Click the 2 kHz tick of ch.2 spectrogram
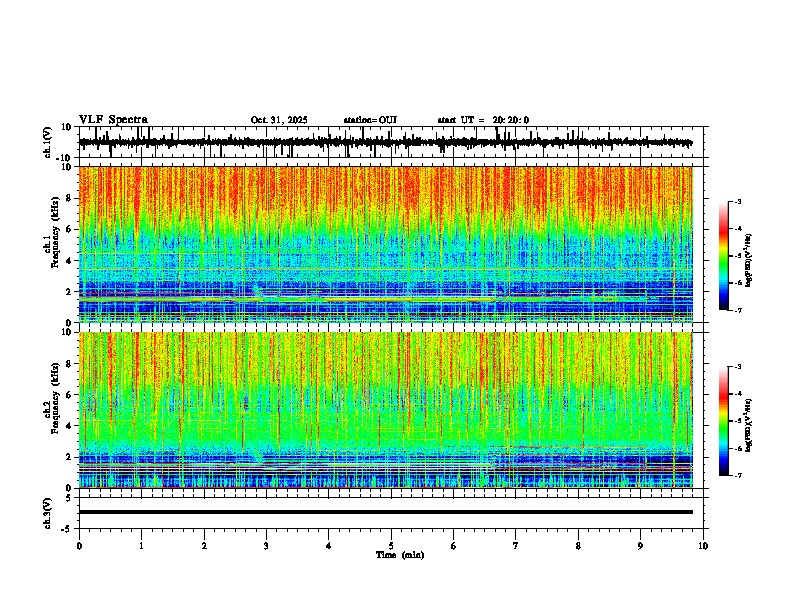The height and width of the screenshot is (612, 792). click(69, 457)
